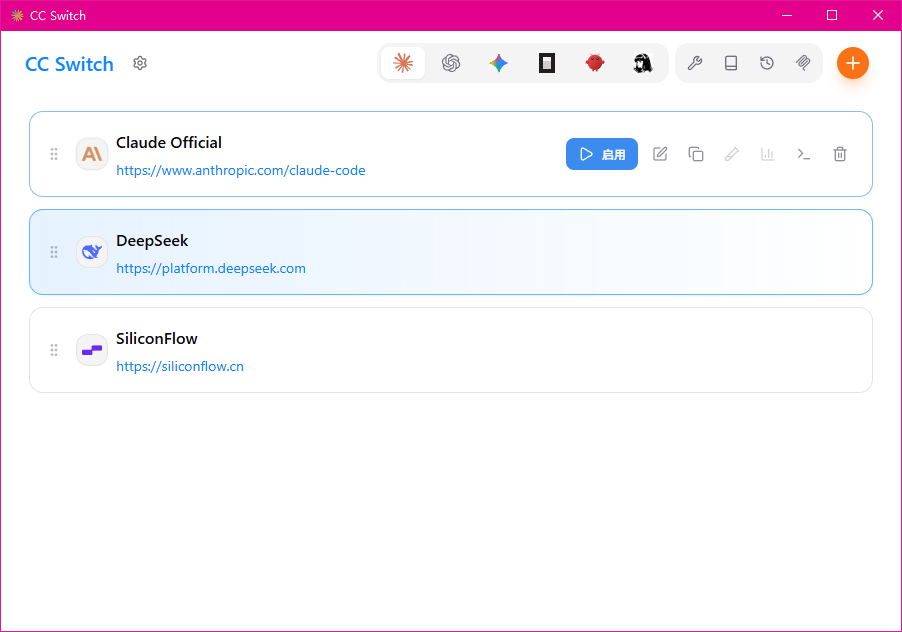Click the Claude Official drag handle
Viewport: 902px width, 632px height.
pyautogui.click(x=54, y=154)
